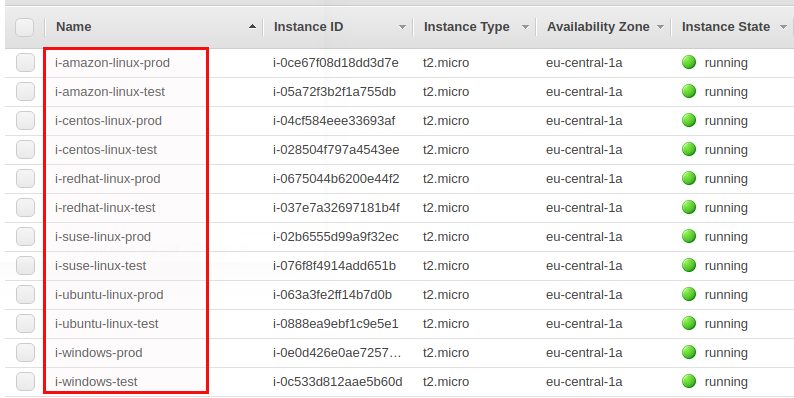Open the Instance State column dropdown arrow
This screenshot has width=794, height=398.
tap(784, 27)
